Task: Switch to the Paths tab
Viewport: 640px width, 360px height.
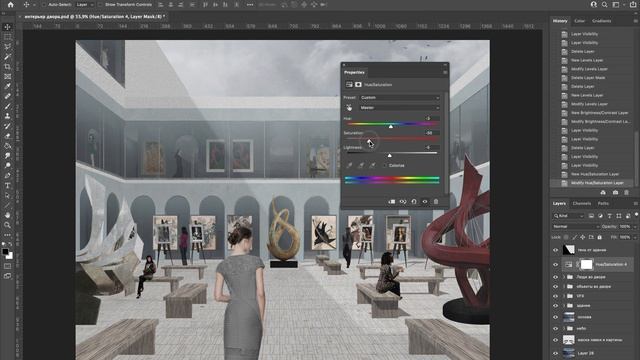Action: [x=603, y=203]
